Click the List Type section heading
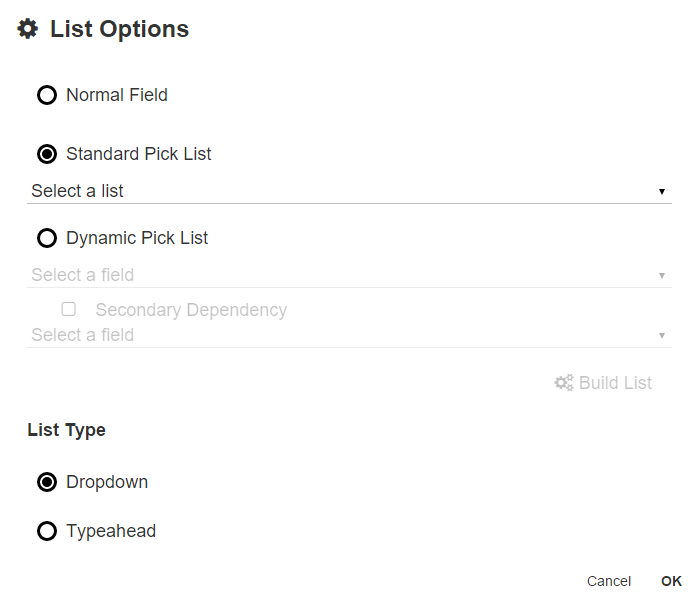 pos(66,430)
